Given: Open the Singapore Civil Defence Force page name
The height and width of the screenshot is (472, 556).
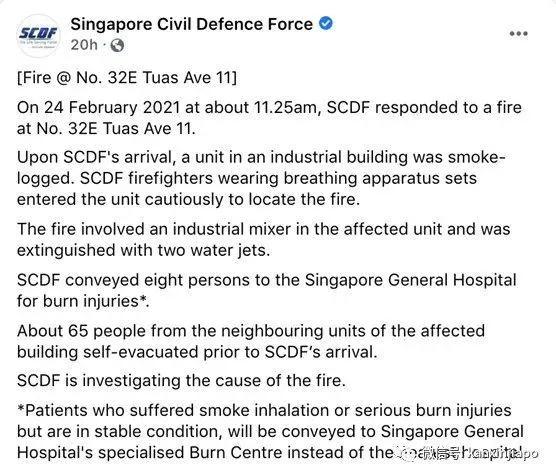Looking at the screenshot, I should [x=191, y=24].
